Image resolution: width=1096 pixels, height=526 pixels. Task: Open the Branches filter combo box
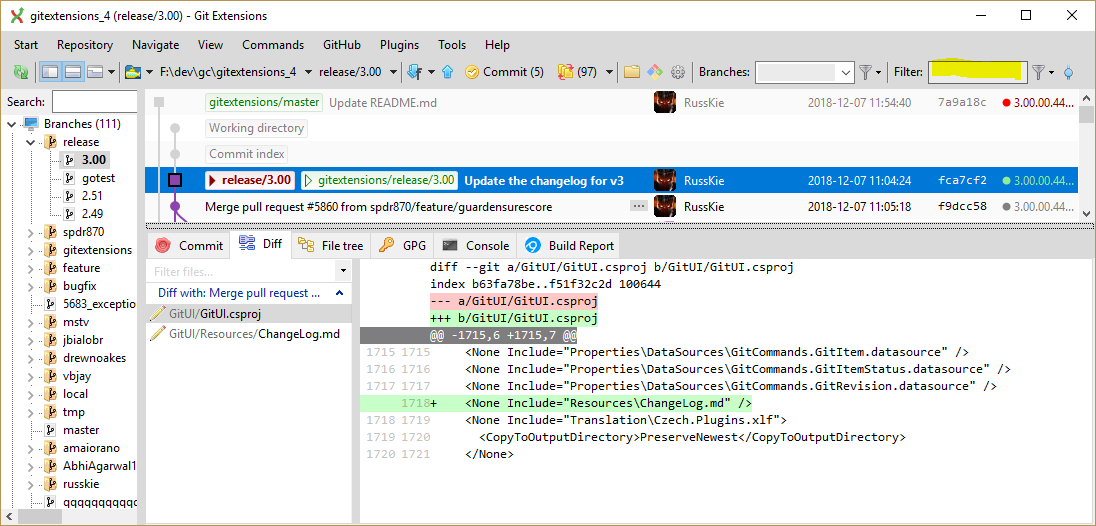click(805, 71)
